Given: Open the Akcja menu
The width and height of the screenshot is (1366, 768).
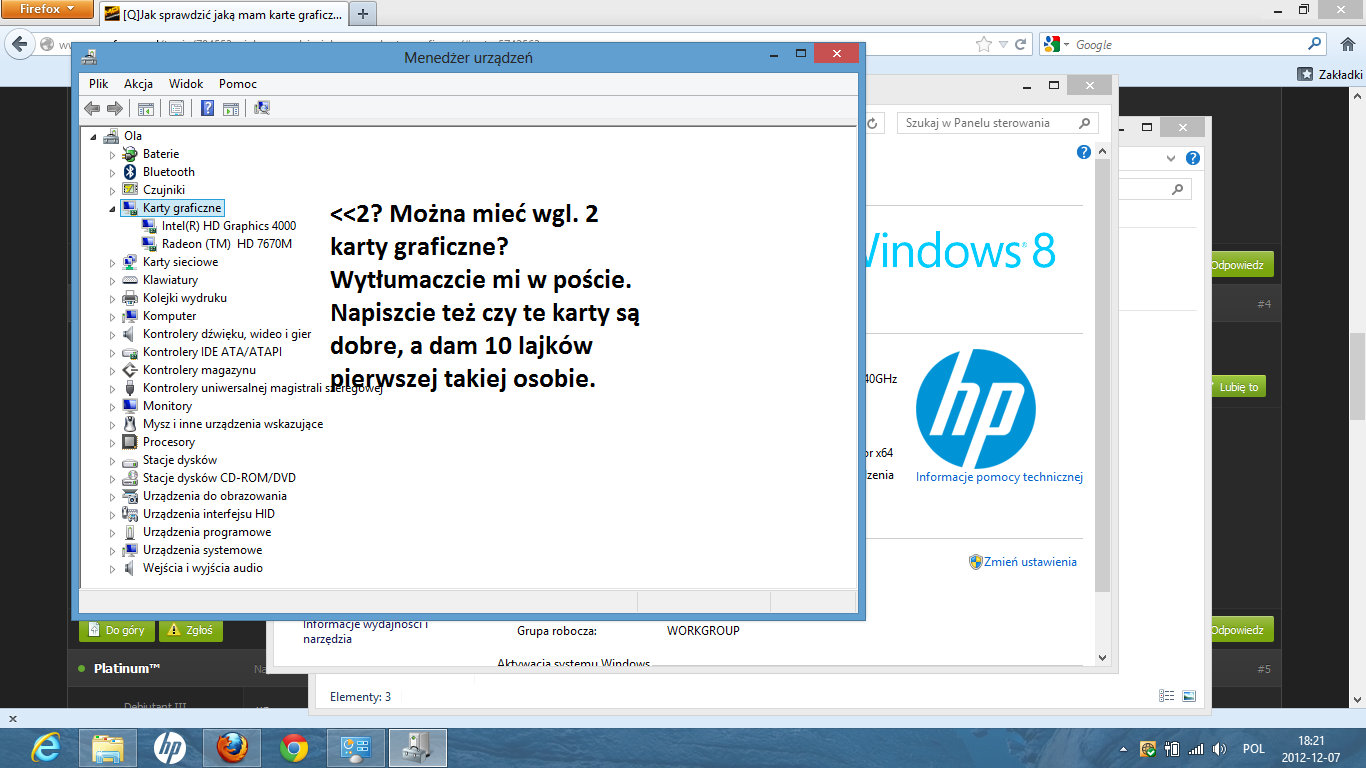Looking at the screenshot, I should click(x=138, y=84).
